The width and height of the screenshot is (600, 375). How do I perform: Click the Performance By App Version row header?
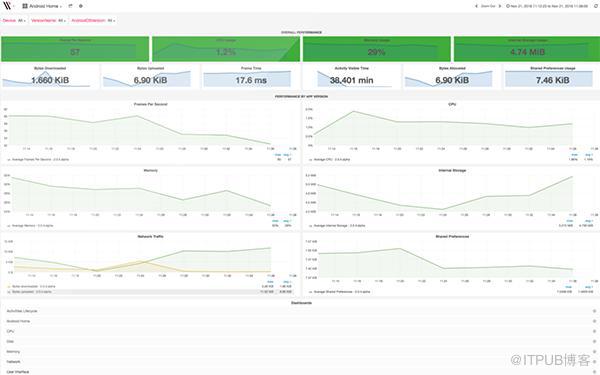click(x=301, y=96)
